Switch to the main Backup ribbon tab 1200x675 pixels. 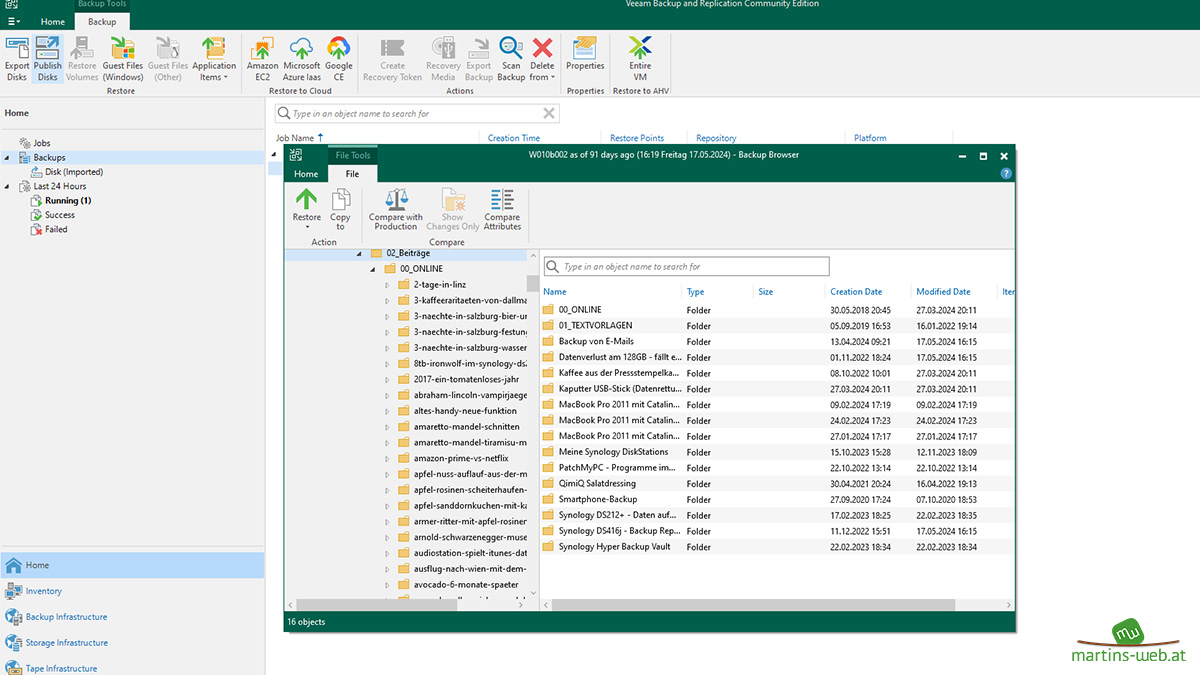pos(102,21)
